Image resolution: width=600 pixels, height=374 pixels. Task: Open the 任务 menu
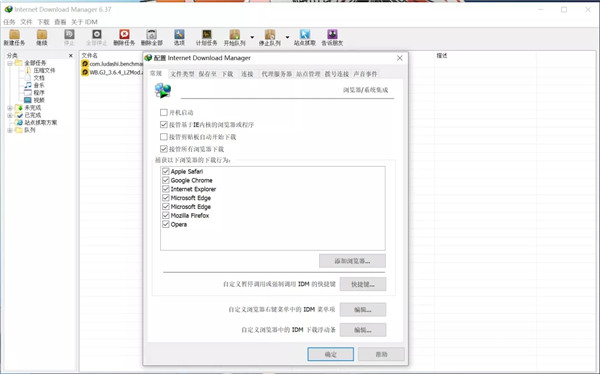[x=9, y=22]
